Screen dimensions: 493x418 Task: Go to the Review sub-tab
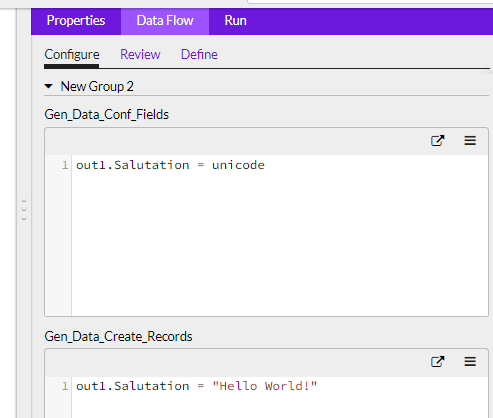click(140, 54)
